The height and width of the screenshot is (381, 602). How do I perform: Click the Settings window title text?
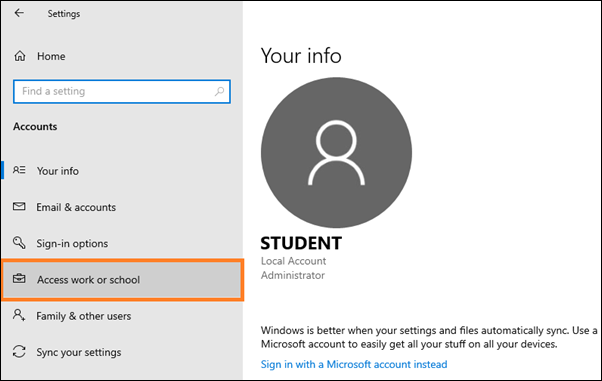coord(64,14)
